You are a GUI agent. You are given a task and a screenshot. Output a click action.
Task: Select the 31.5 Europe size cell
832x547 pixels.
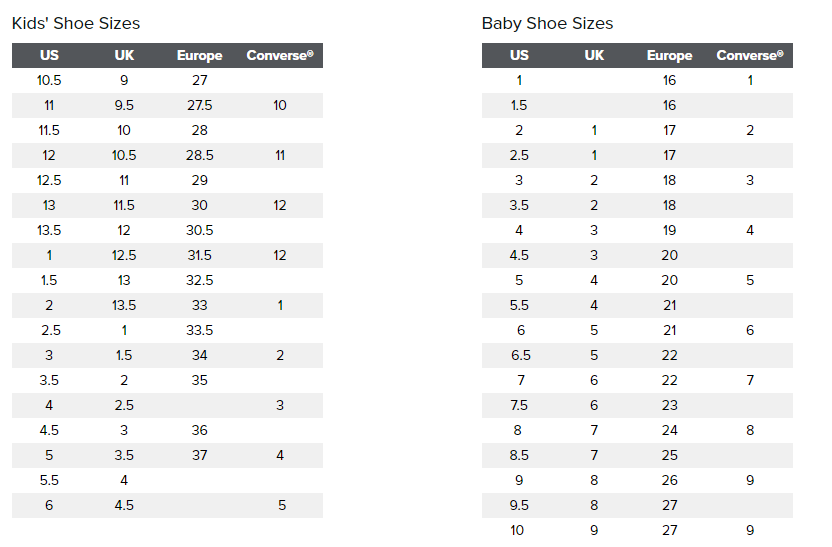pos(199,255)
